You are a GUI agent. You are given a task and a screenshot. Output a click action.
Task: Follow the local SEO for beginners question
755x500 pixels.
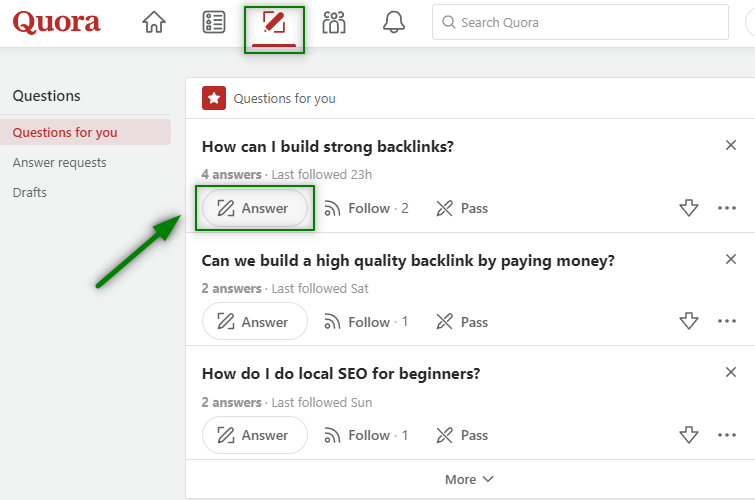pos(366,435)
